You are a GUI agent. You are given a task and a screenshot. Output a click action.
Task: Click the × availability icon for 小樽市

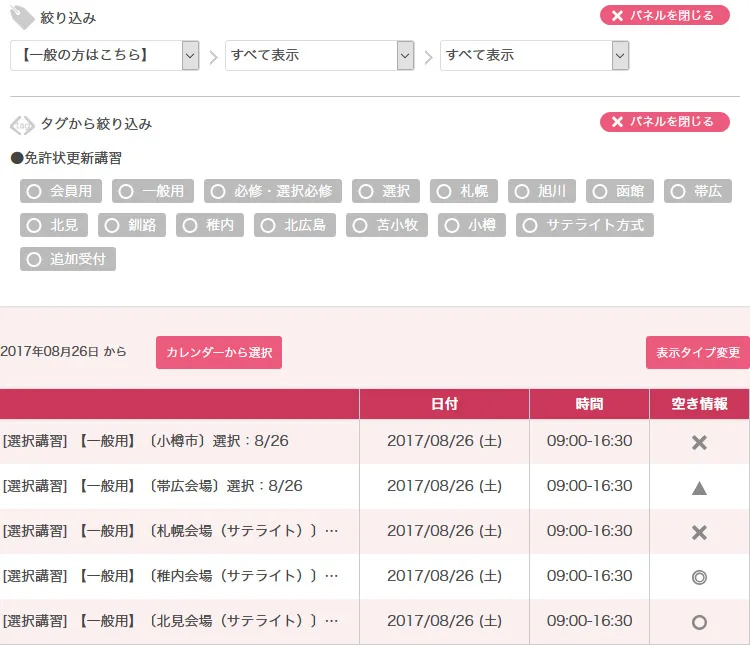coord(699,442)
